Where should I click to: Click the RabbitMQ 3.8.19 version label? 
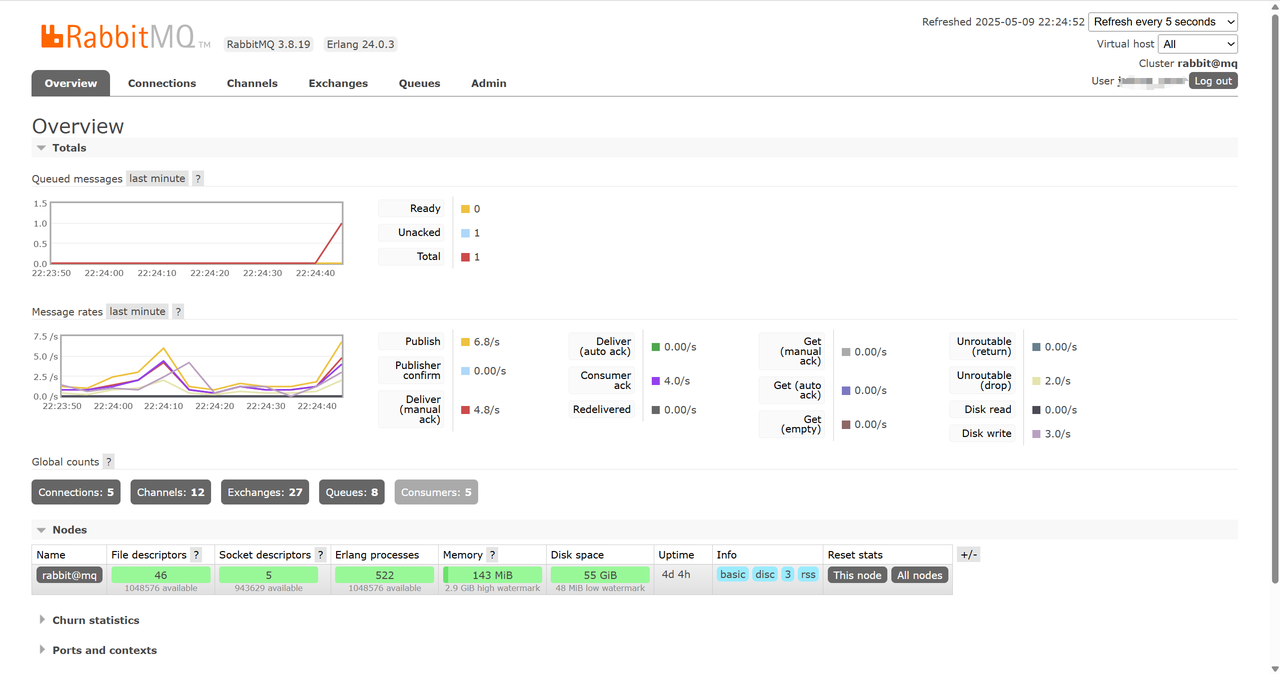click(268, 44)
